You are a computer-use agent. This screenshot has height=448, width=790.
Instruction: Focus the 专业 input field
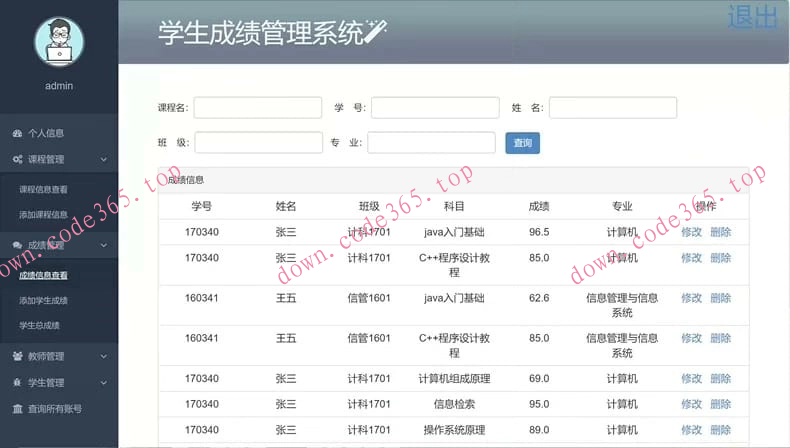[431, 143]
